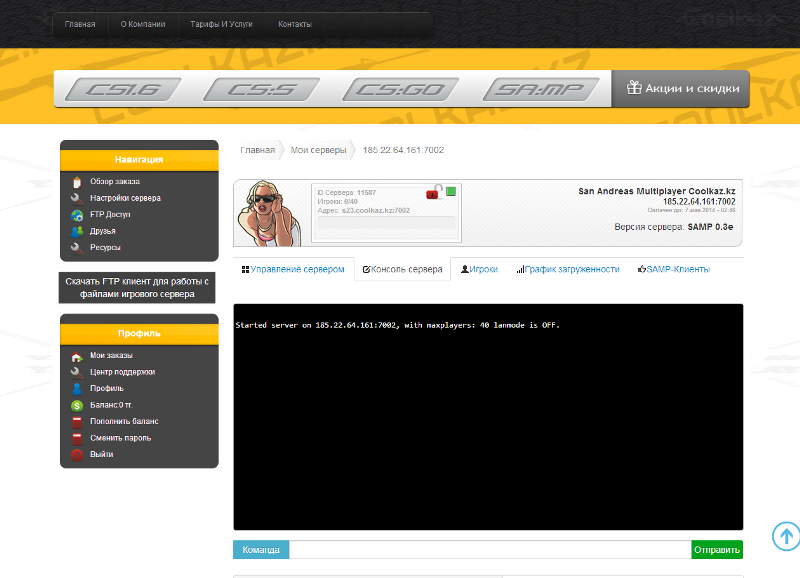The height and width of the screenshot is (578, 800).
Task: Open the Мои заказы link
Action: click(x=111, y=356)
